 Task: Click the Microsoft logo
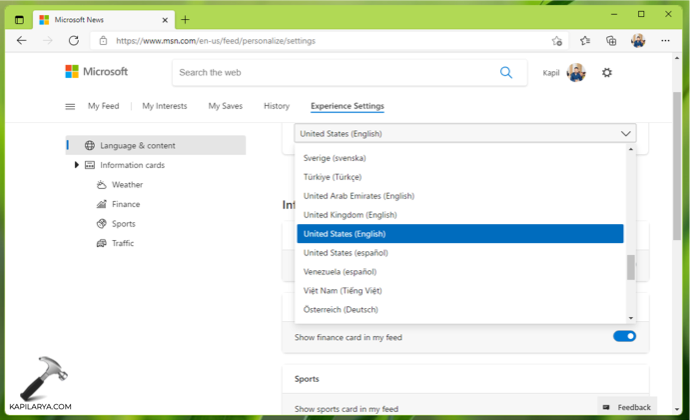coord(97,72)
